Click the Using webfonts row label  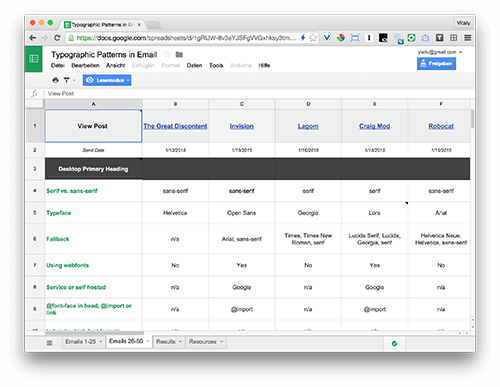[67, 265]
